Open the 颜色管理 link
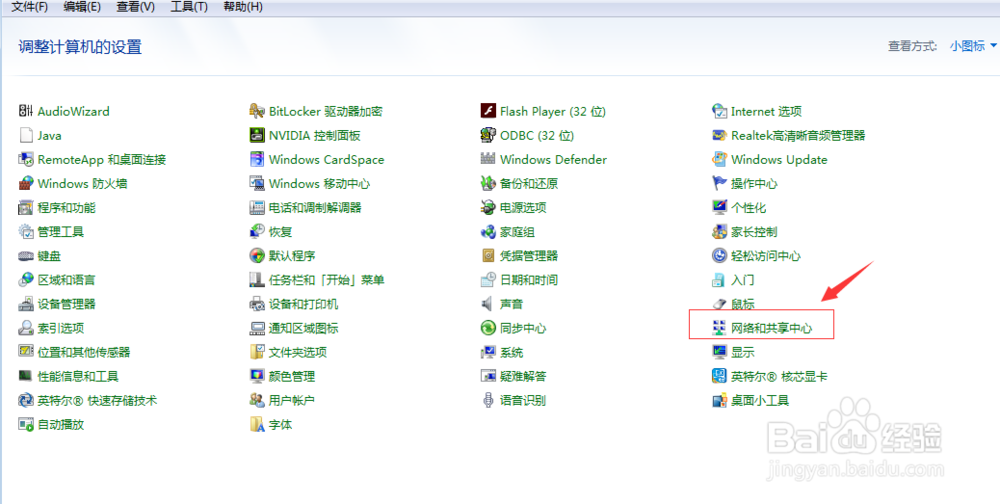 pos(292,376)
